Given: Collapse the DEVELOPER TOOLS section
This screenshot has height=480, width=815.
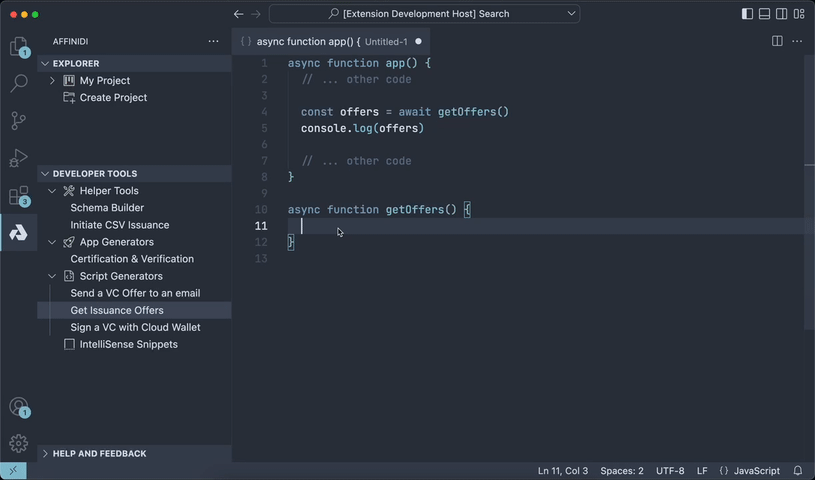Looking at the screenshot, I should 45,174.
